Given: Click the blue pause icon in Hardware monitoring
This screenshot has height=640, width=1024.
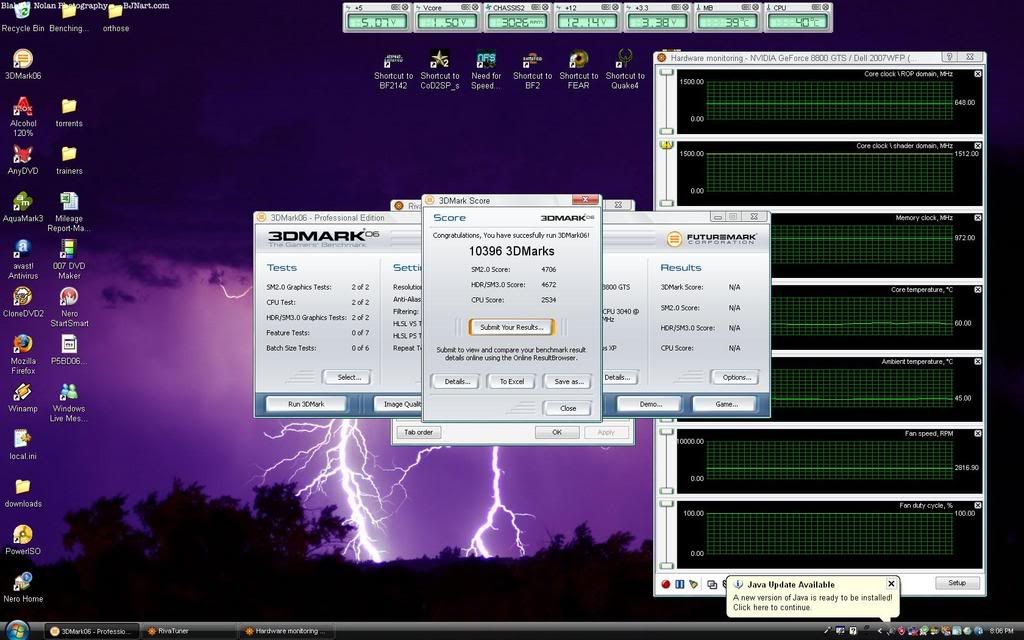Looking at the screenshot, I should click(x=680, y=584).
